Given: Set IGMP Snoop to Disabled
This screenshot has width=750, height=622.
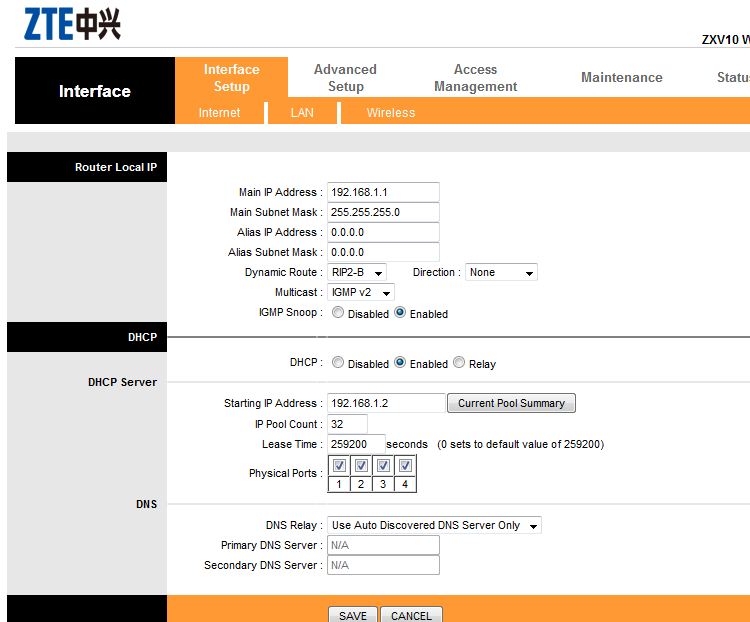Looking at the screenshot, I should [338, 312].
